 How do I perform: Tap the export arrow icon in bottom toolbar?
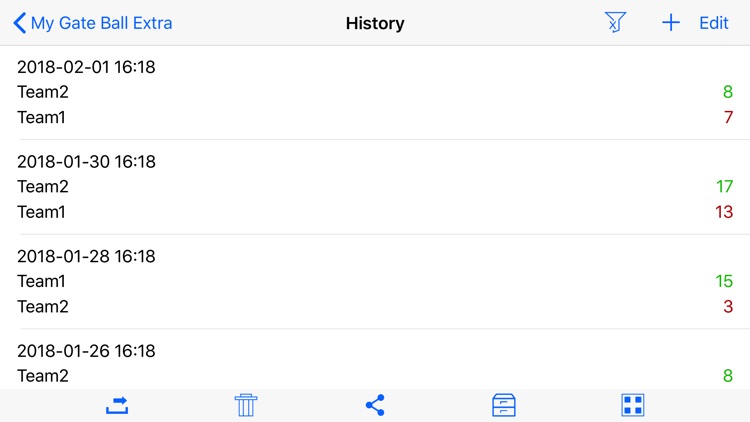coord(118,405)
